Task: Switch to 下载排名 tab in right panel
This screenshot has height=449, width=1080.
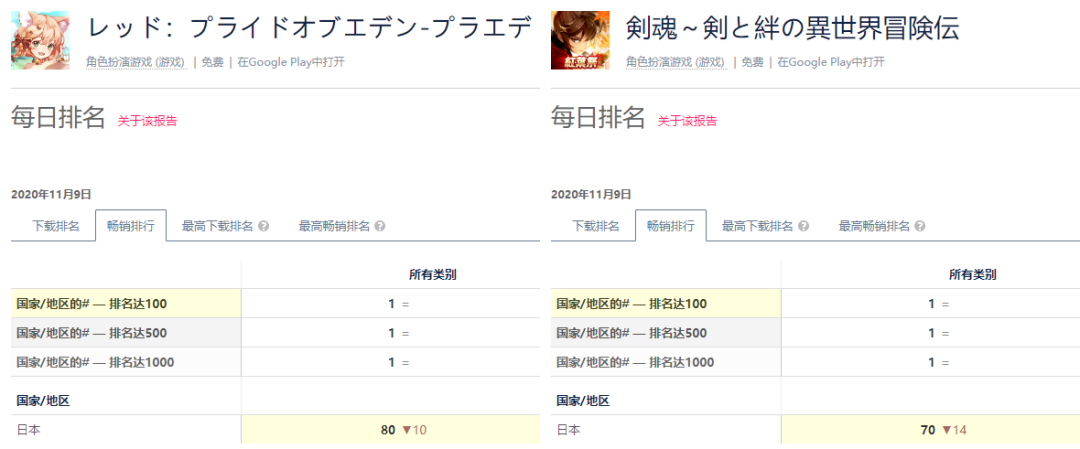Action: tap(596, 226)
